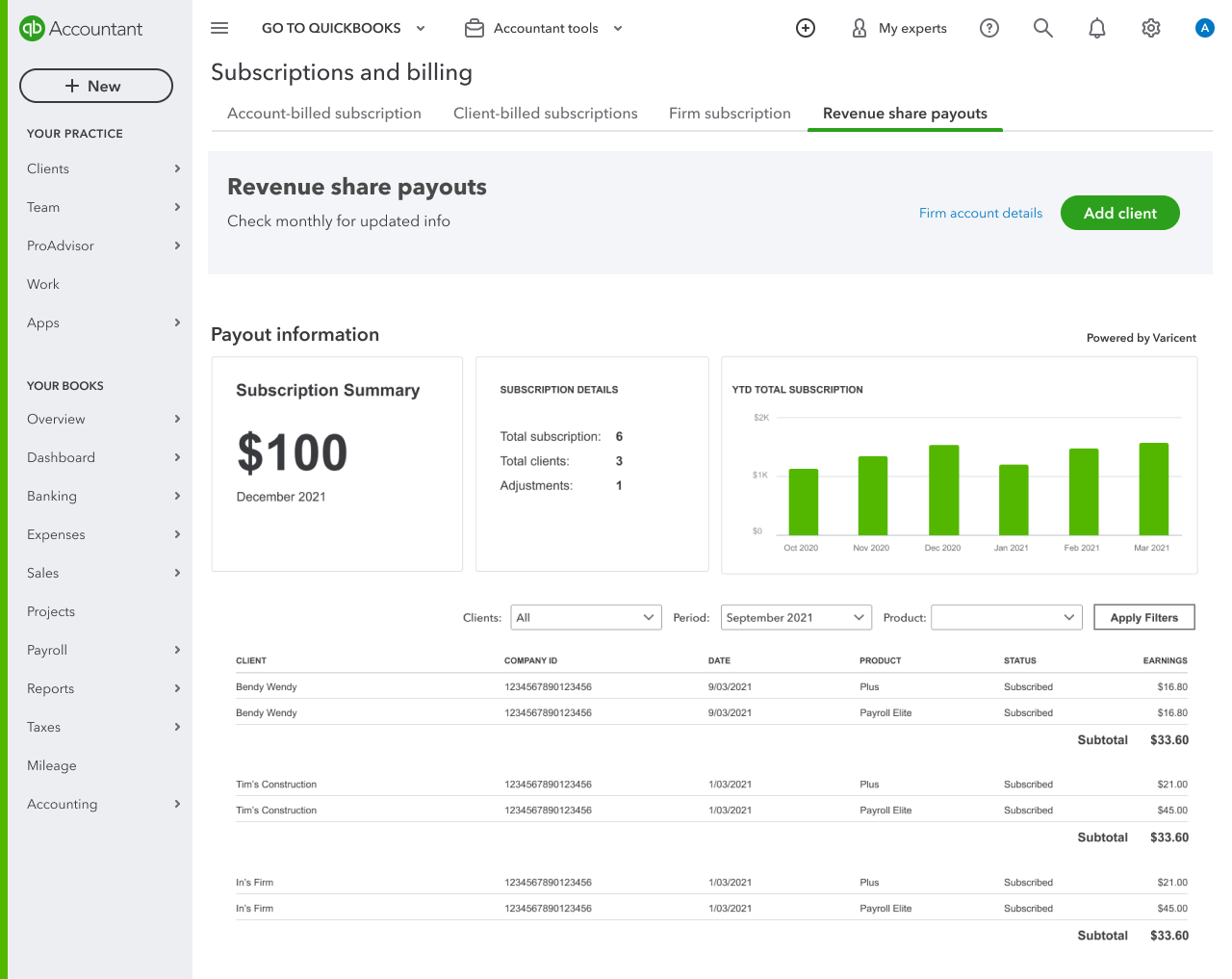Screen dimensions: 1232x979
Task: Open the notifications bell
Action: tap(1097, 28)
